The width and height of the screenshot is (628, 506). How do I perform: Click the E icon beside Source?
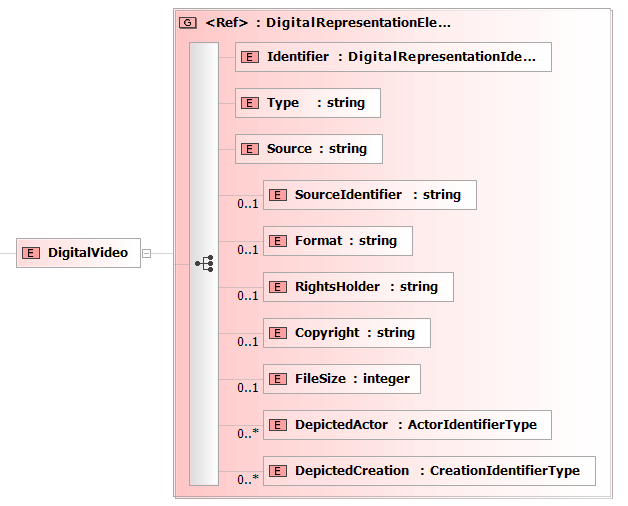(x=251, y=149)
